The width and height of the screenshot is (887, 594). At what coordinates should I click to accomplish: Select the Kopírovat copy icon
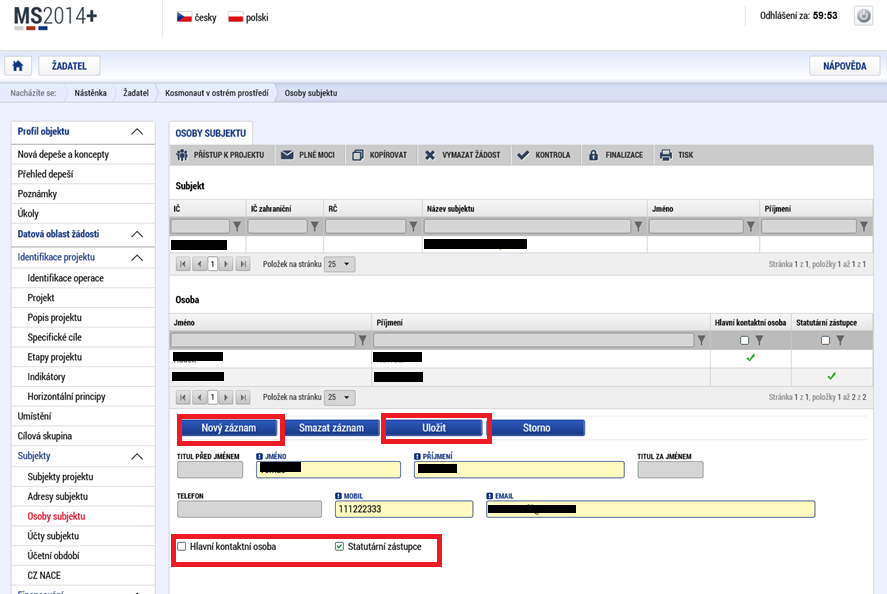pyautogui.click(x=358, y=155)
